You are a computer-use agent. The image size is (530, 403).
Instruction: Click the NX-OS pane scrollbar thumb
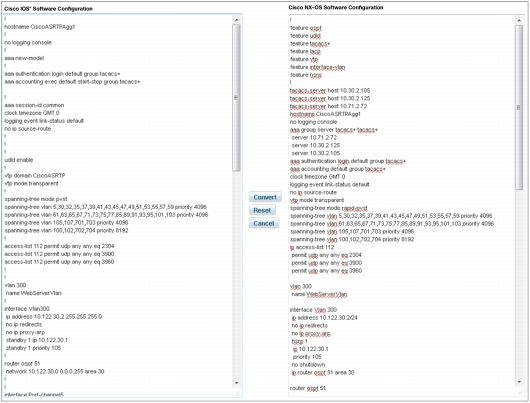(519, 107)
